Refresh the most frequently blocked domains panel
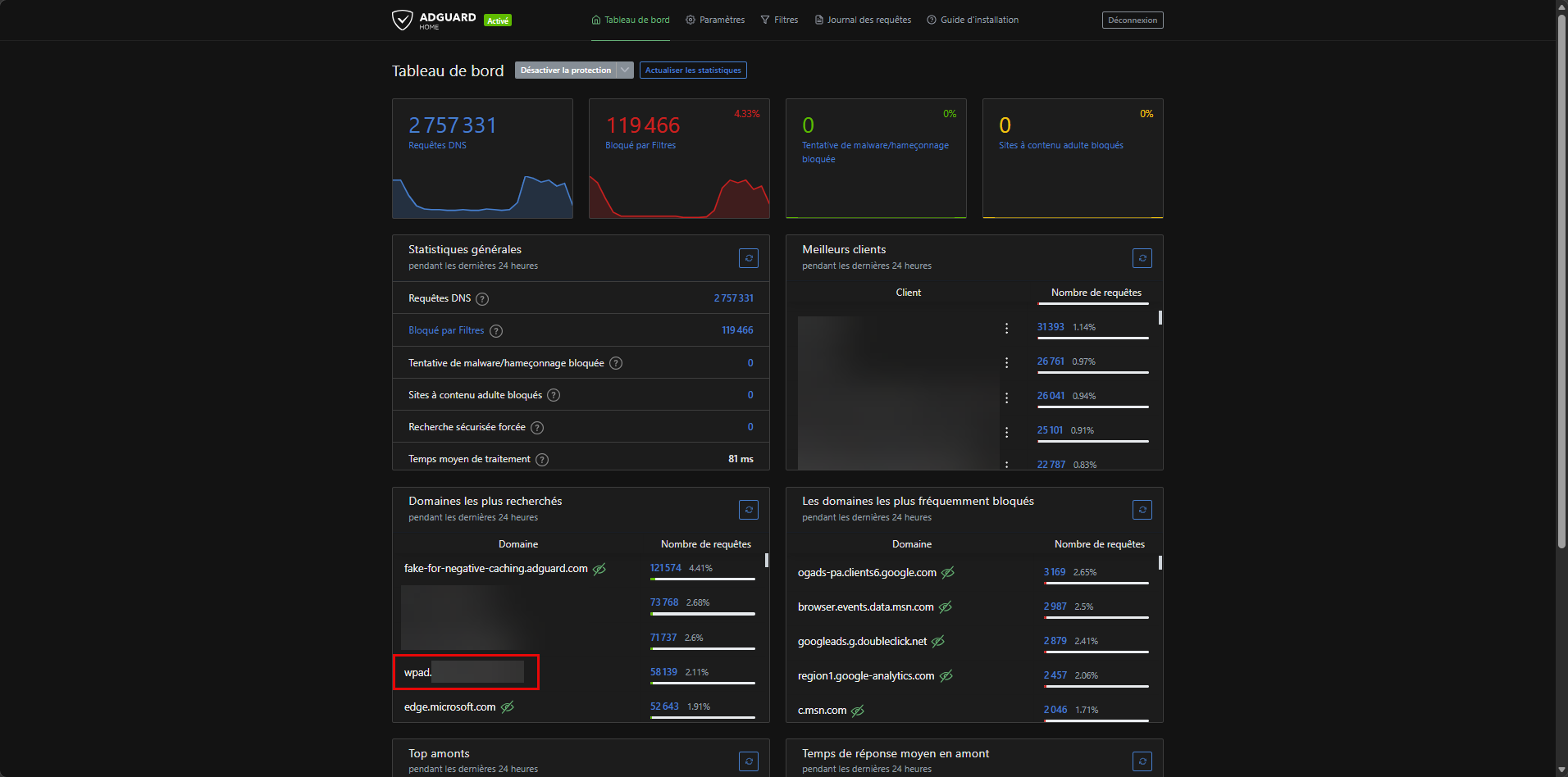Viewport: 1568px width, 777px height. click(1142, 510)
